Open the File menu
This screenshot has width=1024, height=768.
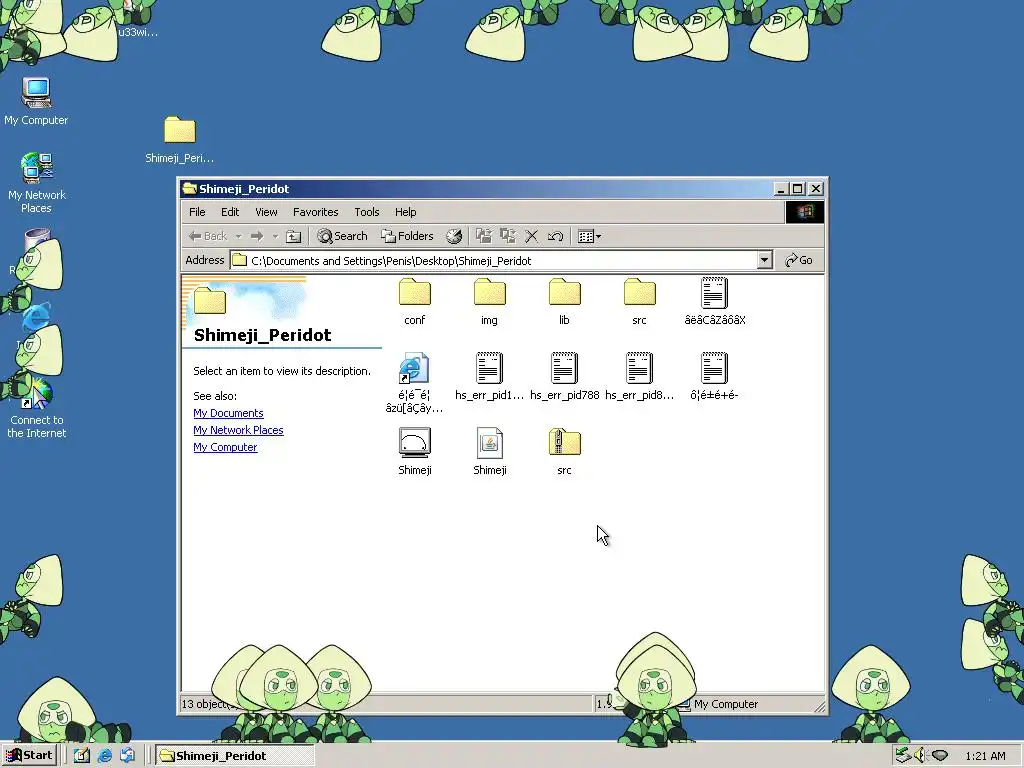pos(197,212)
